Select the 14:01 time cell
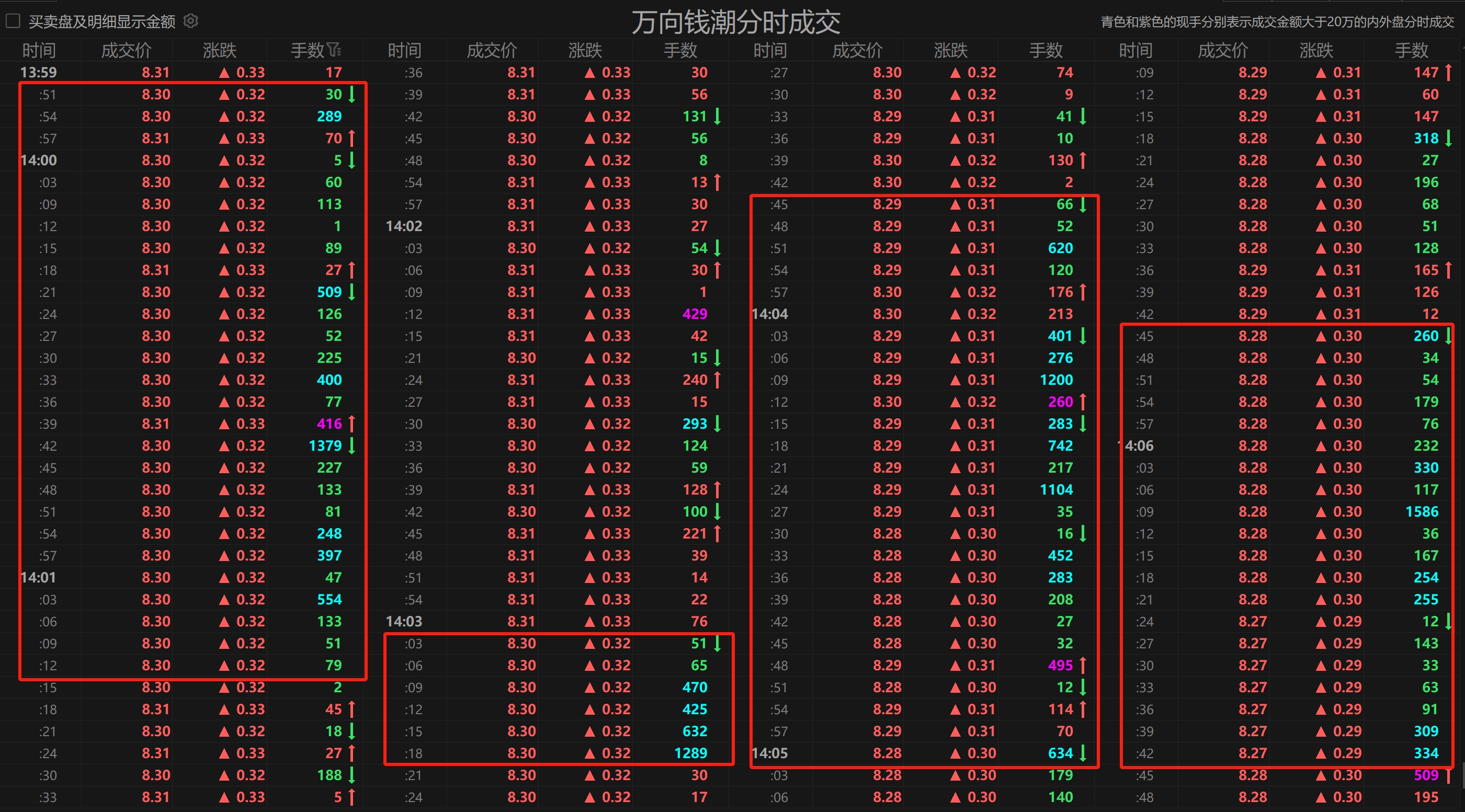Viewport: 1465px width, 812px height. (39, 577)
